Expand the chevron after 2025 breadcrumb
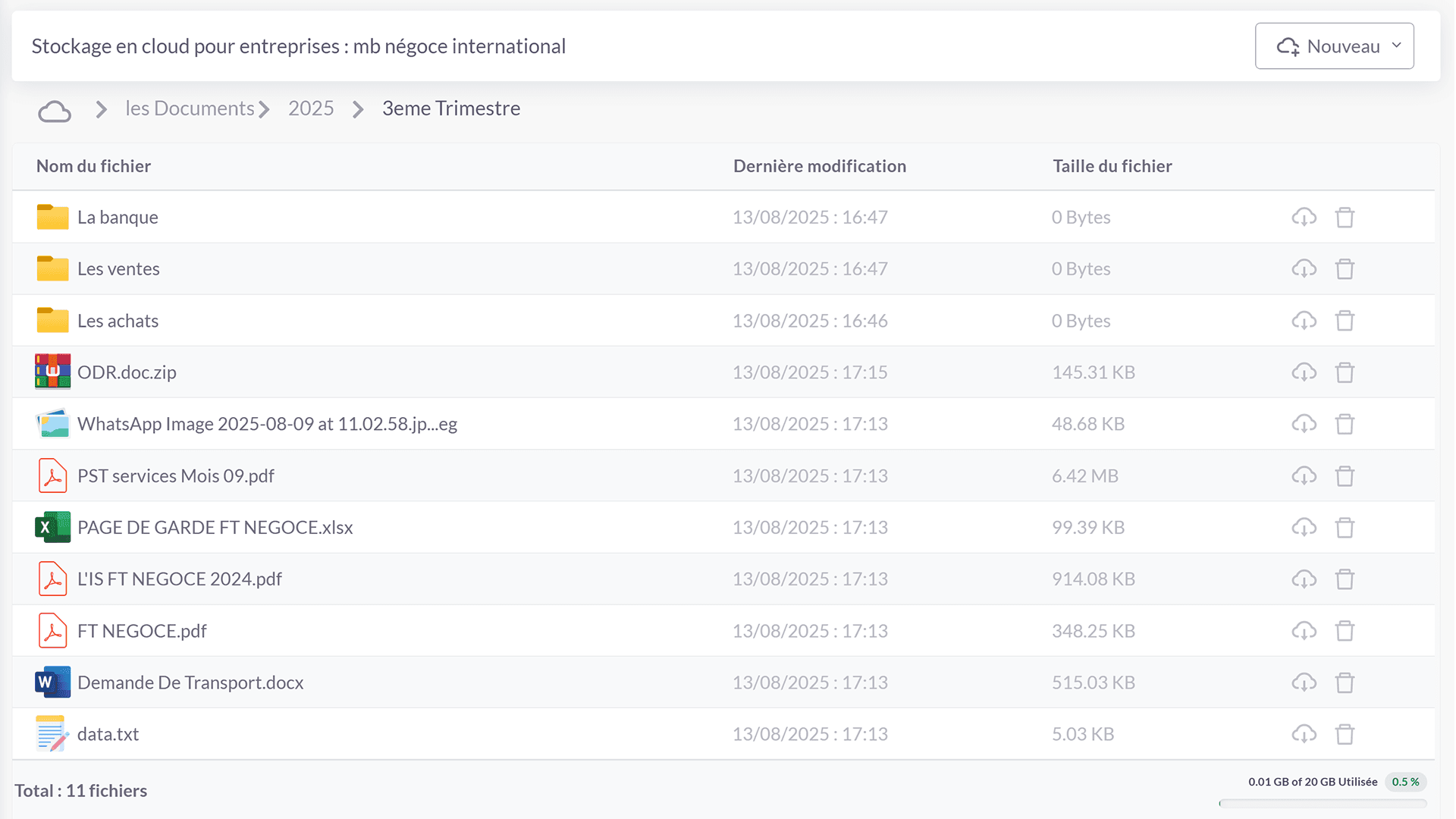The width and height of the screenshot is (1456, 819). coord(357,109)
